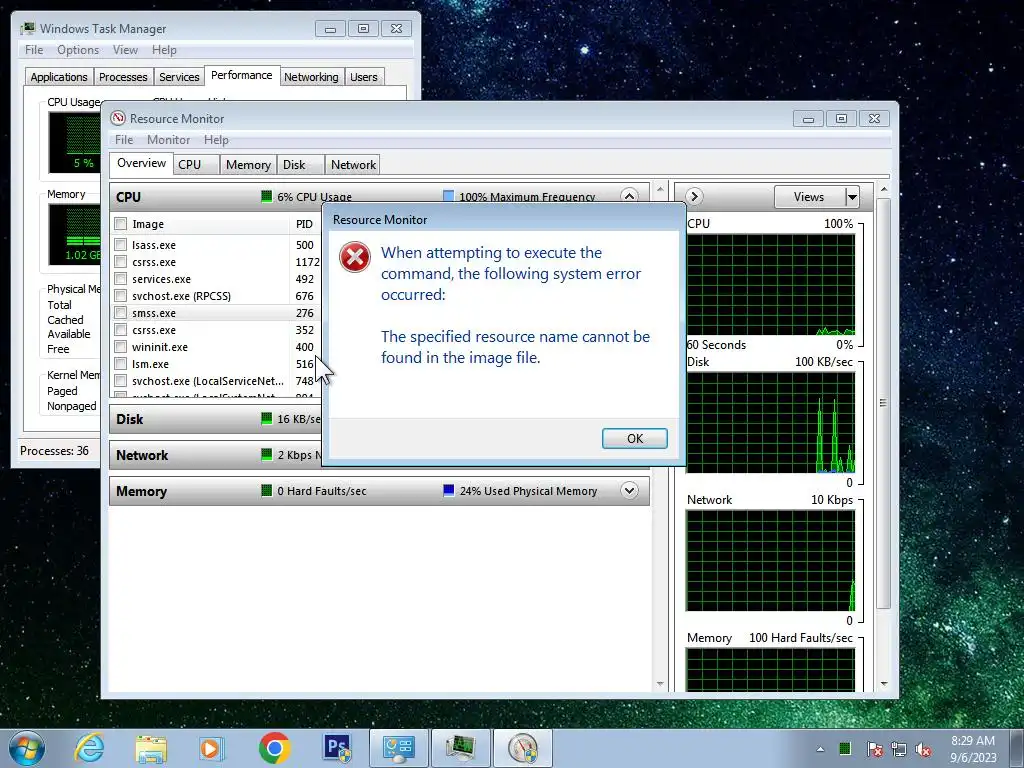Open the Windows Start menu orb

[x=26, y=748]
